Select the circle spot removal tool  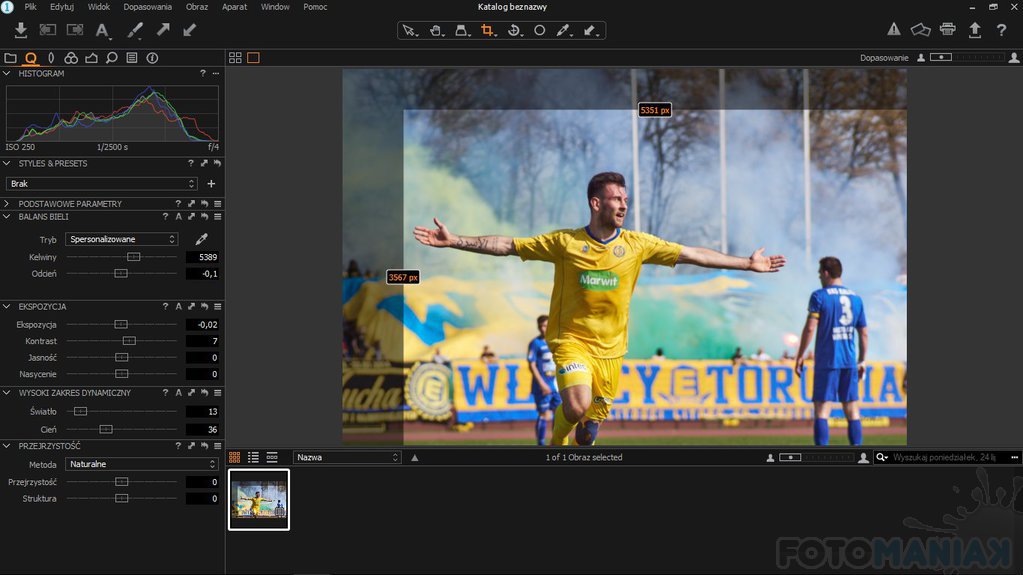tap(540, 30)
